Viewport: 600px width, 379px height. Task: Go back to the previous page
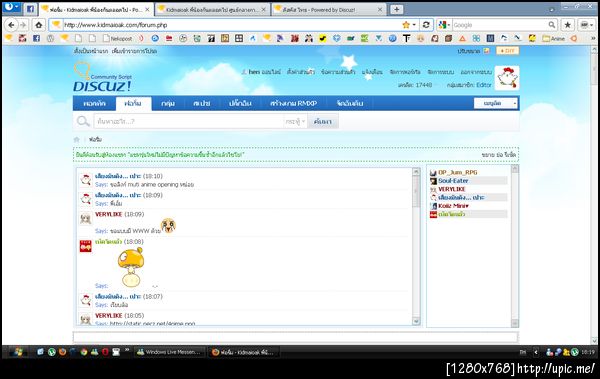point(11,25)
